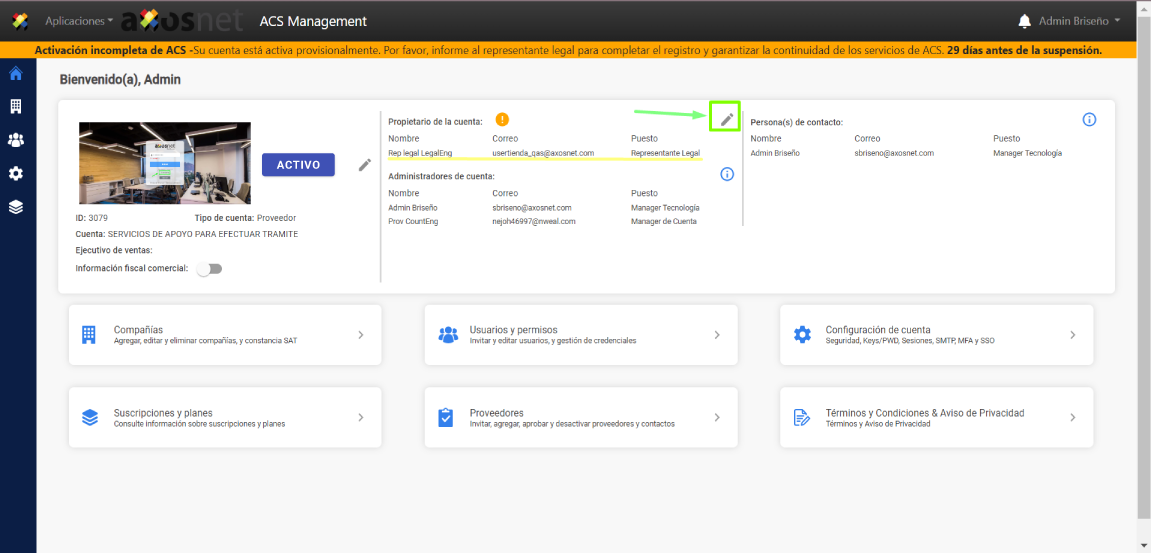Open the Users group icon in sidebar
The height and width of the screenshot is (553, 1151).
tap(15, 140)
